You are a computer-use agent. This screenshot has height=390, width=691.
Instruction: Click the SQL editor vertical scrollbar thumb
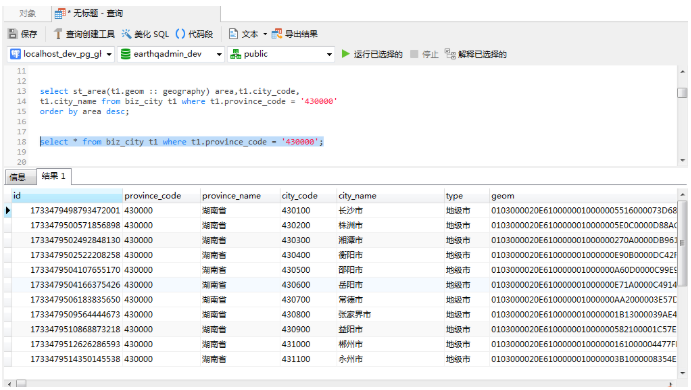tap(682, 93)
